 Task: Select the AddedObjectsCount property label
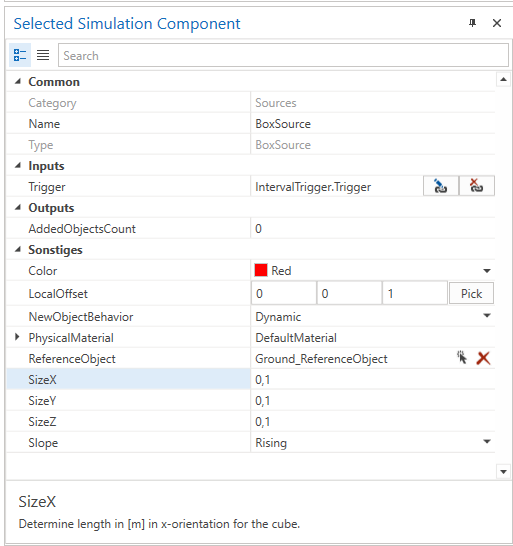point(82,229)
